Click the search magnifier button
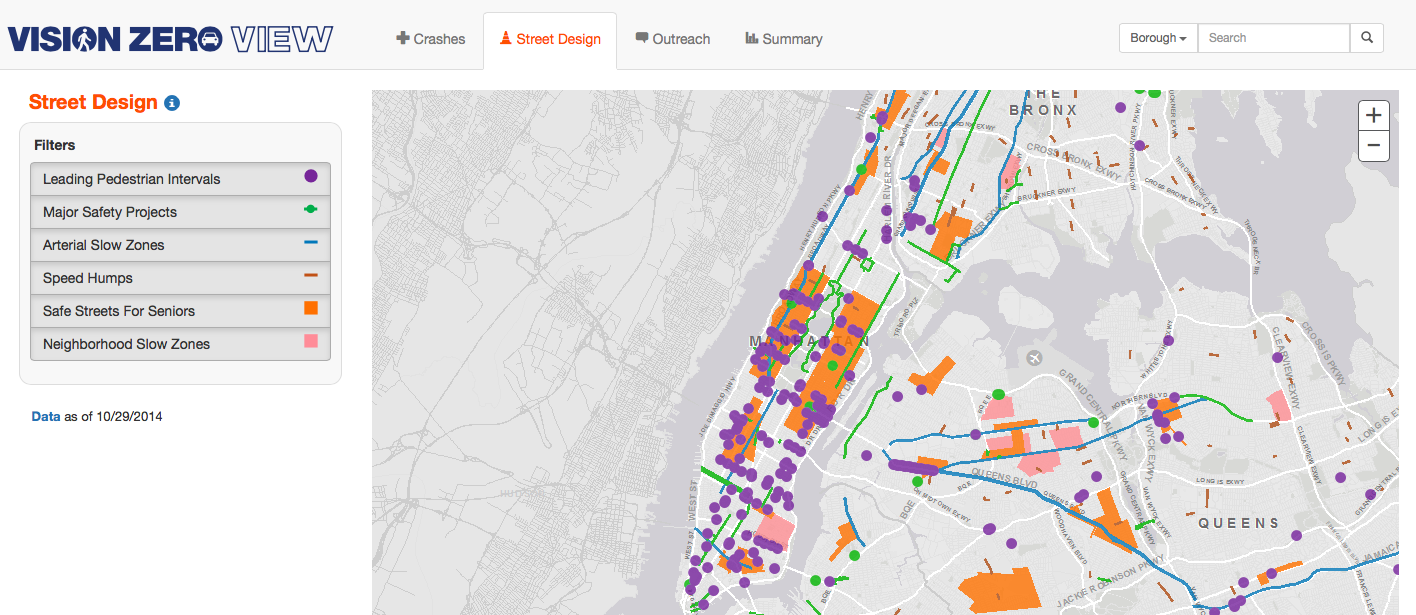Viewport: 1416px width, 615px height. tap(1366, 38)
